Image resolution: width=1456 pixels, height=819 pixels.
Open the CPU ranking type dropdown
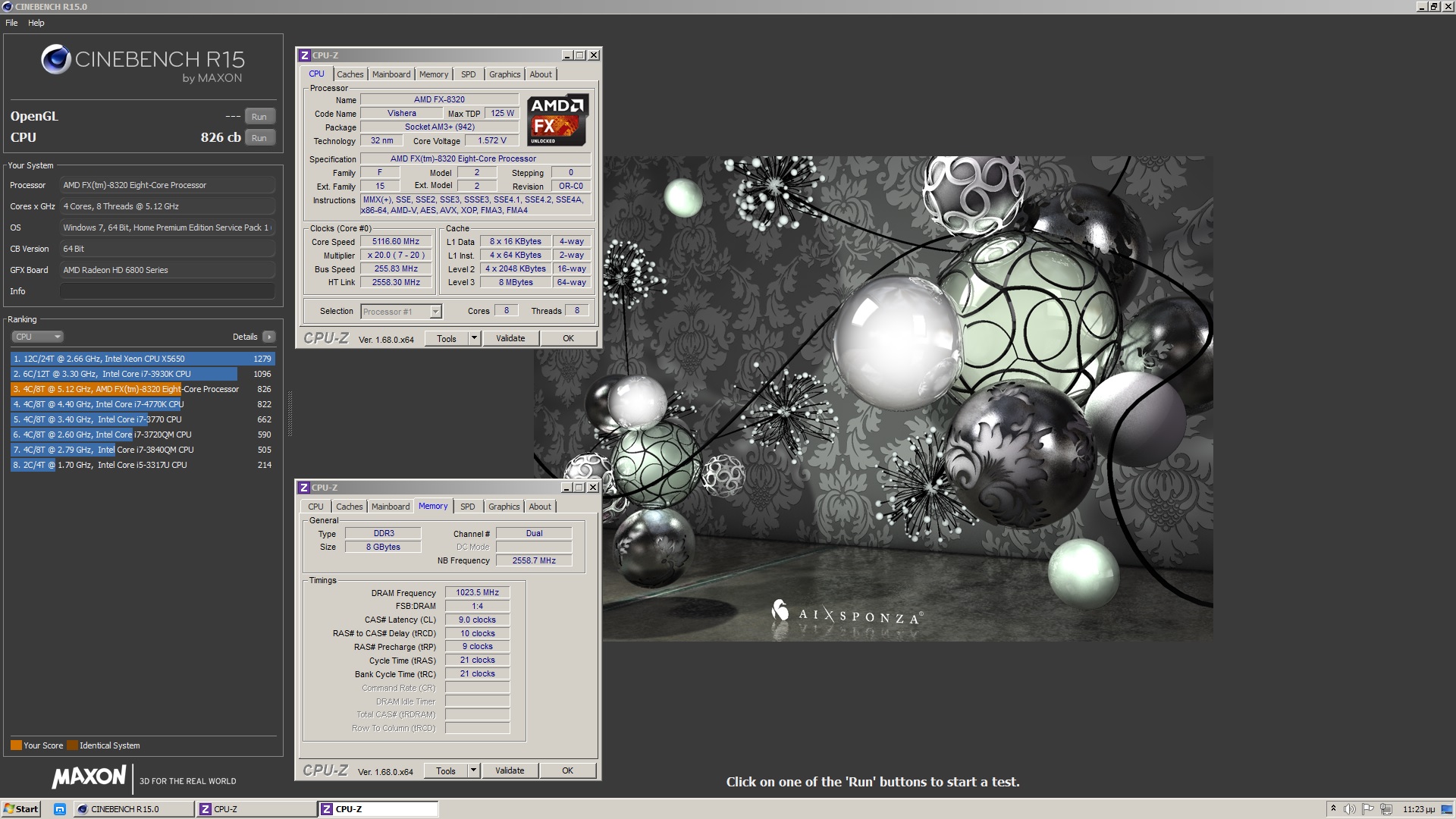point(37,337)
